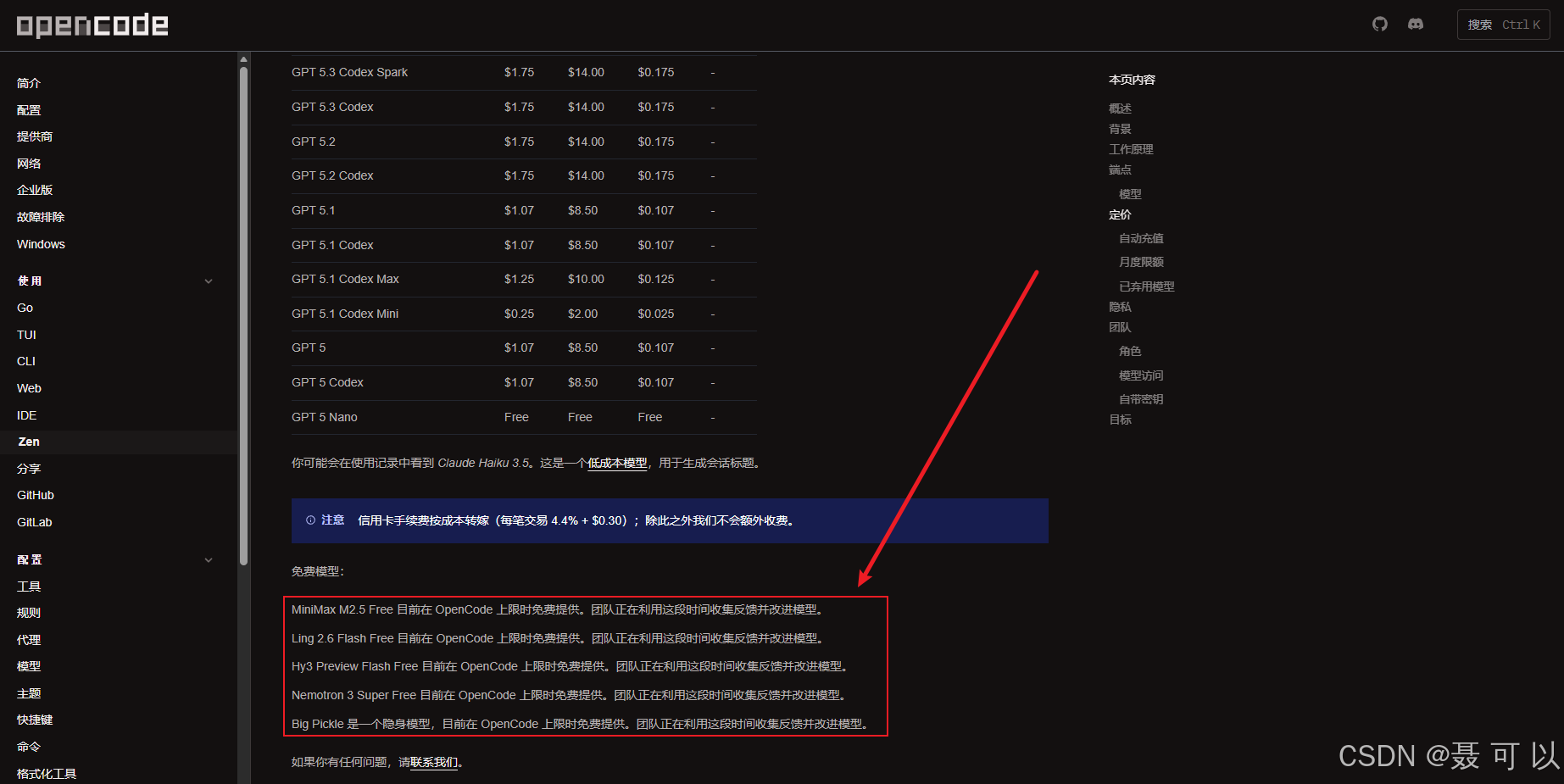Viewport: 1564px width, 784px height.
Task: Open 命令 in the sidebar
Action: [29, 747]
